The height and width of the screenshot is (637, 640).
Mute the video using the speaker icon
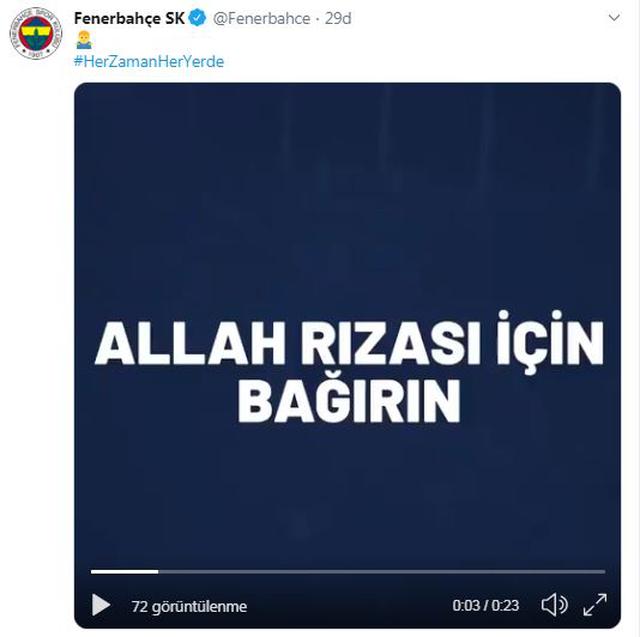[554, 605]
